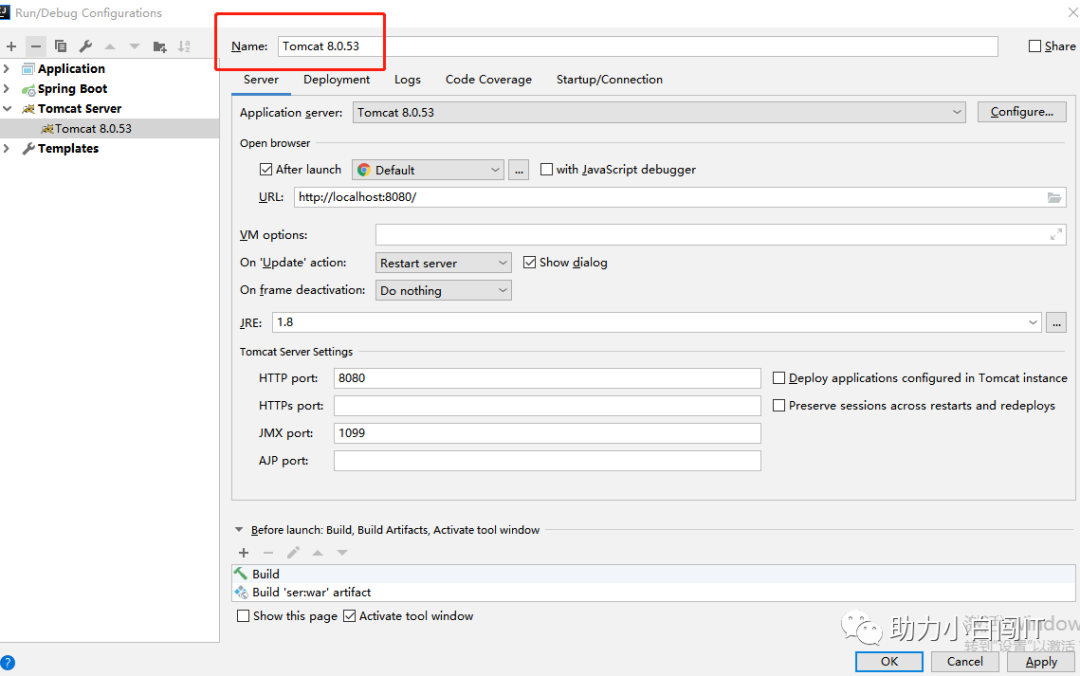Image resolution: width=1080 pixels, height=676 pixels.
Task: Enable Share checkbox
Action: 1035,46
